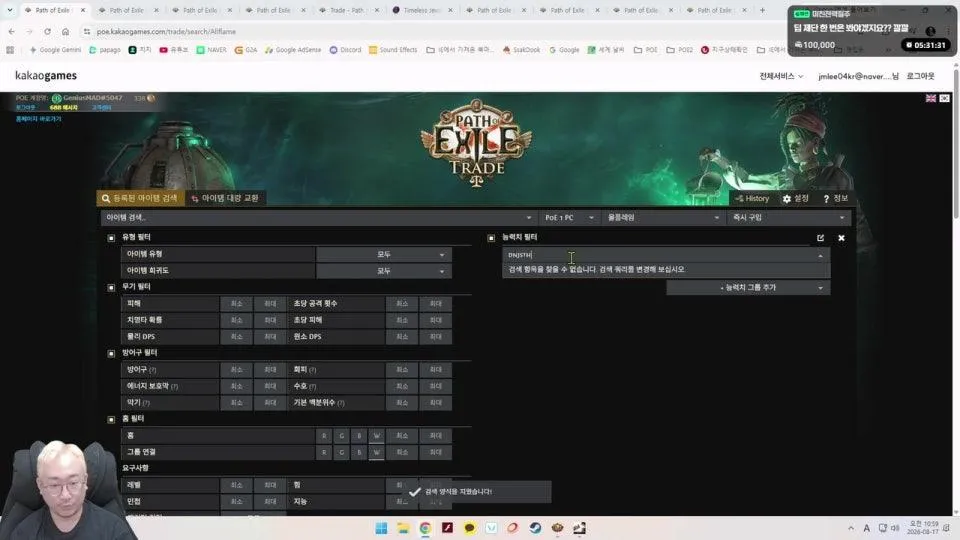The height and width of the screenshot is (540, 960).
Task: Select the 아이템 대량 교환 tab
Action: coord(225,198)
